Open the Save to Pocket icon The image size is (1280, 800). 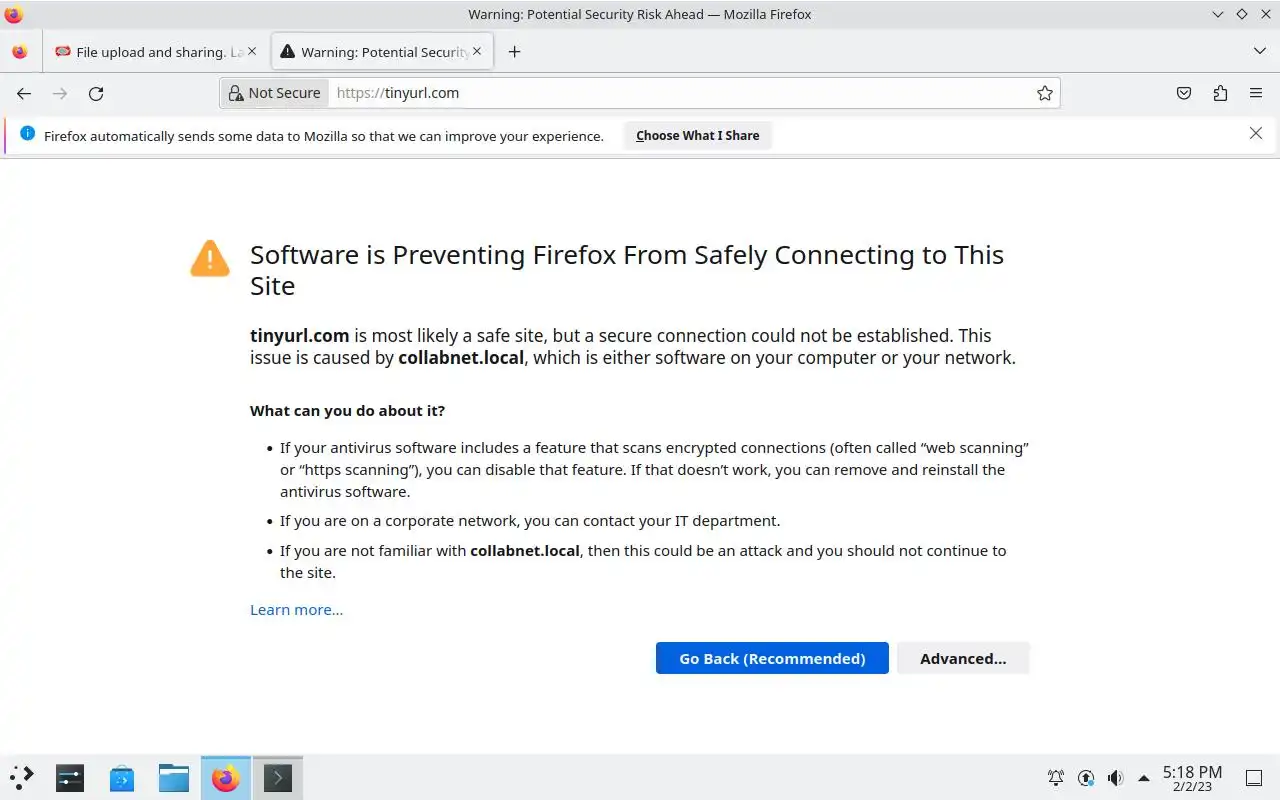tap(1184, 93)
